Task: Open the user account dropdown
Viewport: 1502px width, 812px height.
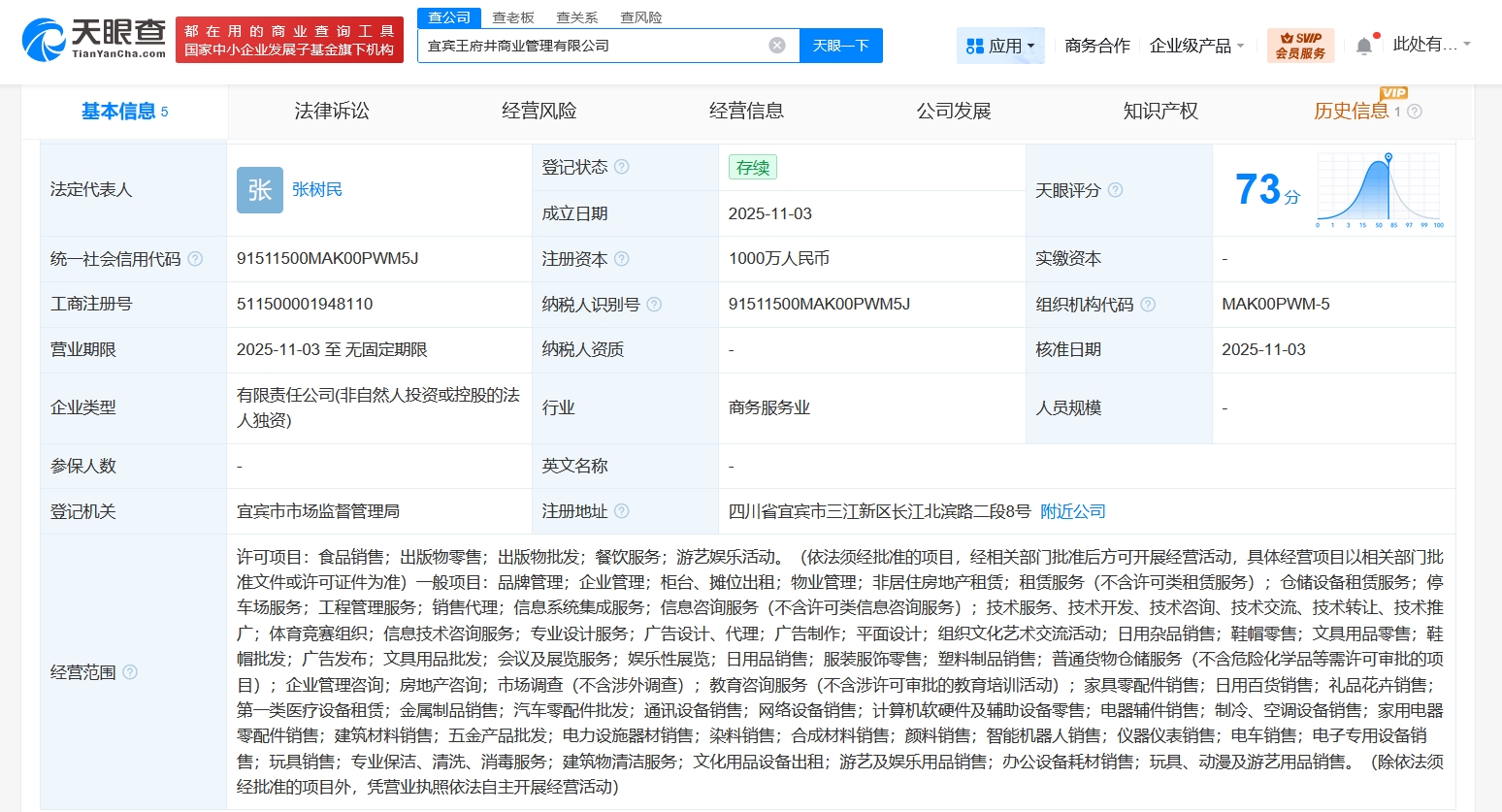Action: pyautogui.click(x=1431, y=45)
